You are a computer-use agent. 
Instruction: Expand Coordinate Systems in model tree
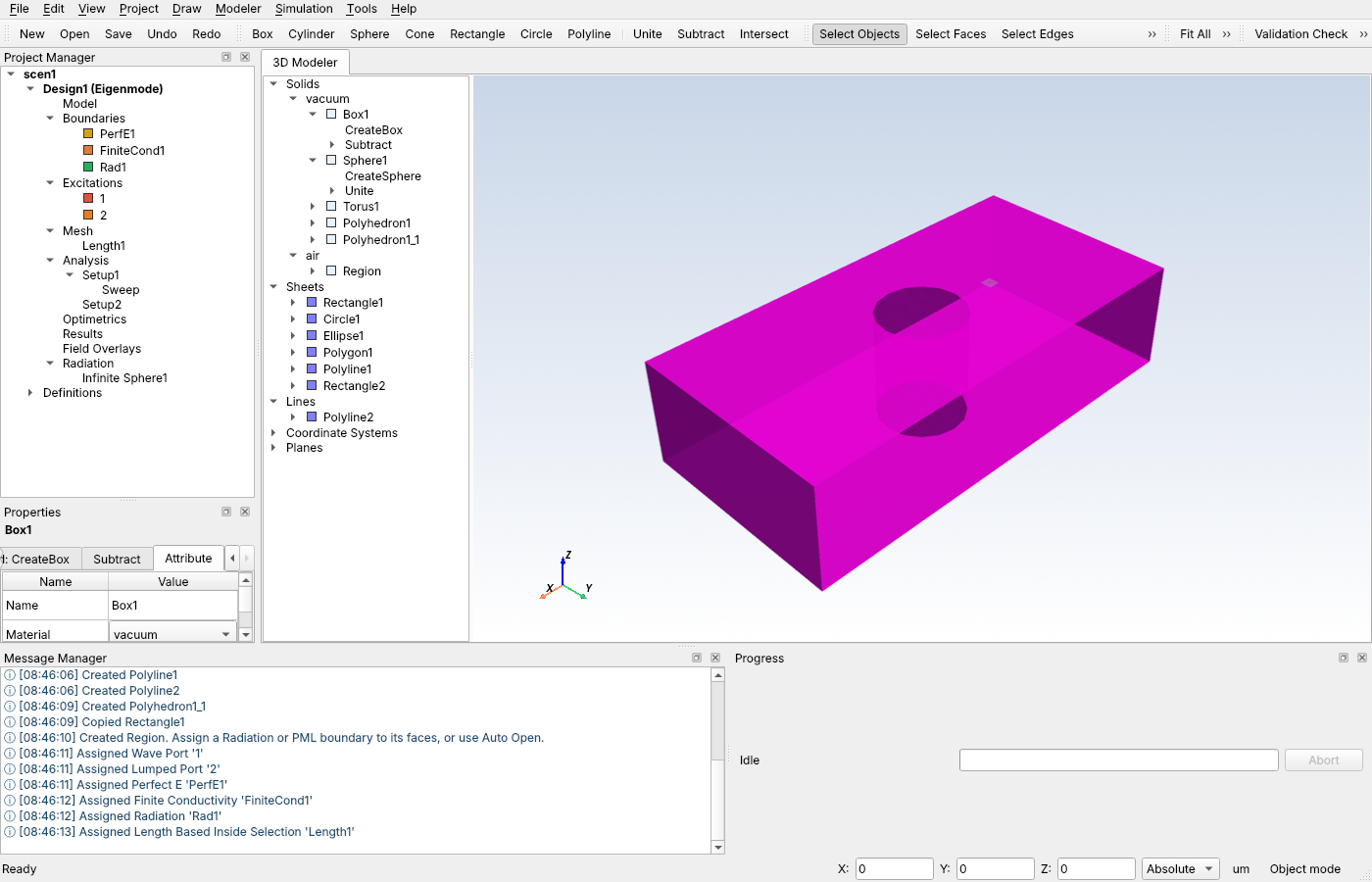(x=273, y=433)
